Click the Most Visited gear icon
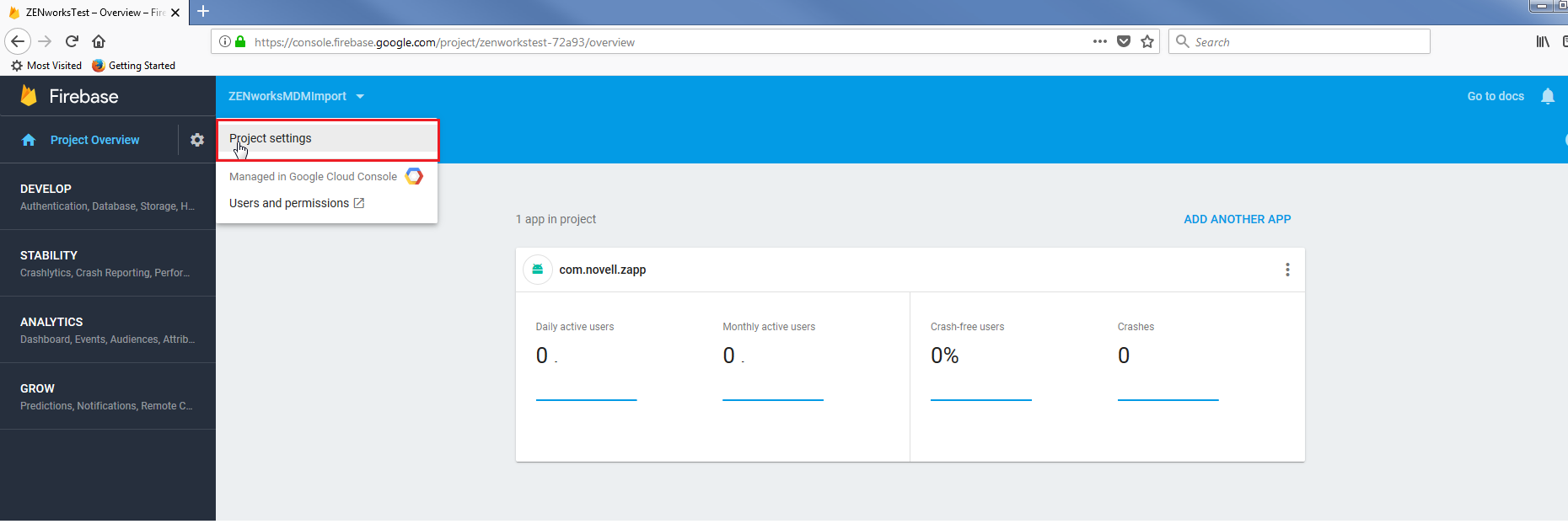 (17, 65)
